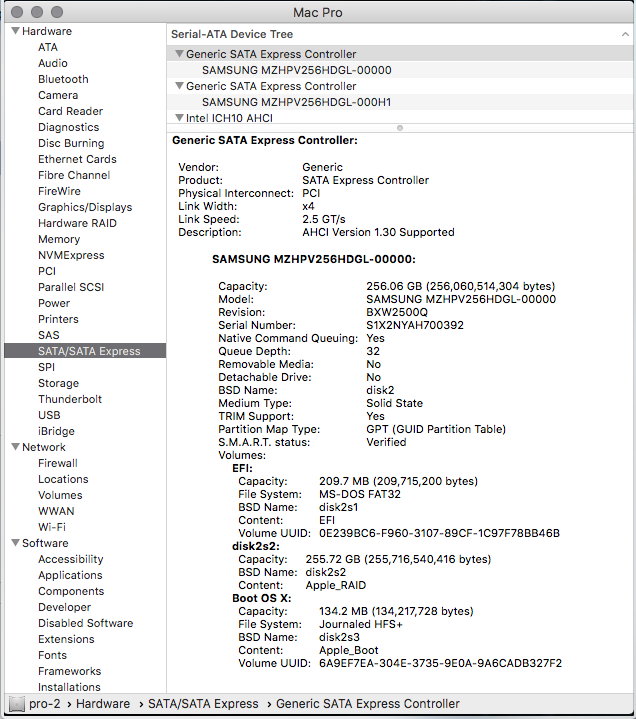
Task: Click the disk2s2 volume heading
Action: click(255, 546)
